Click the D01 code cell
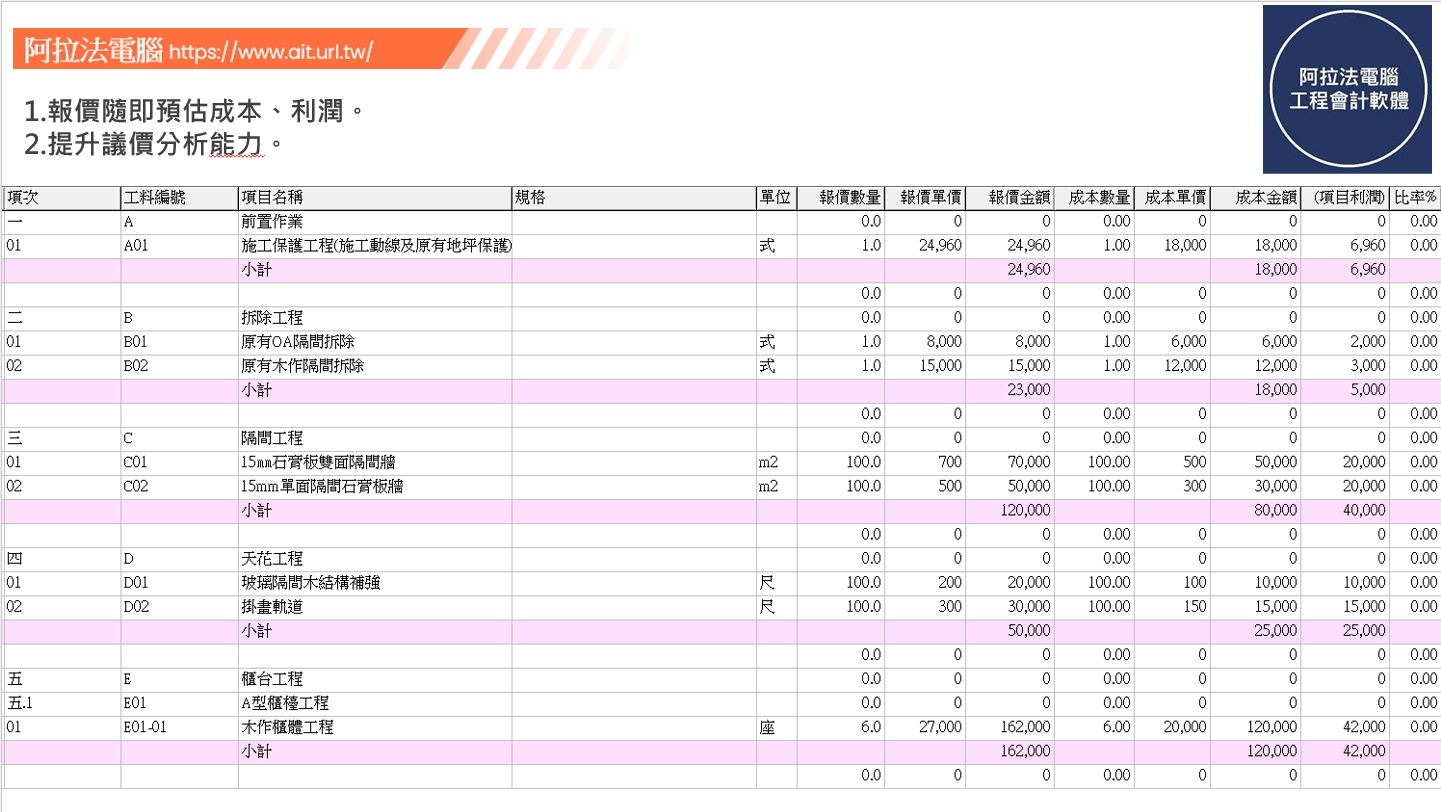The width and height of the screenshot is (1441, 812). (179, 582)
